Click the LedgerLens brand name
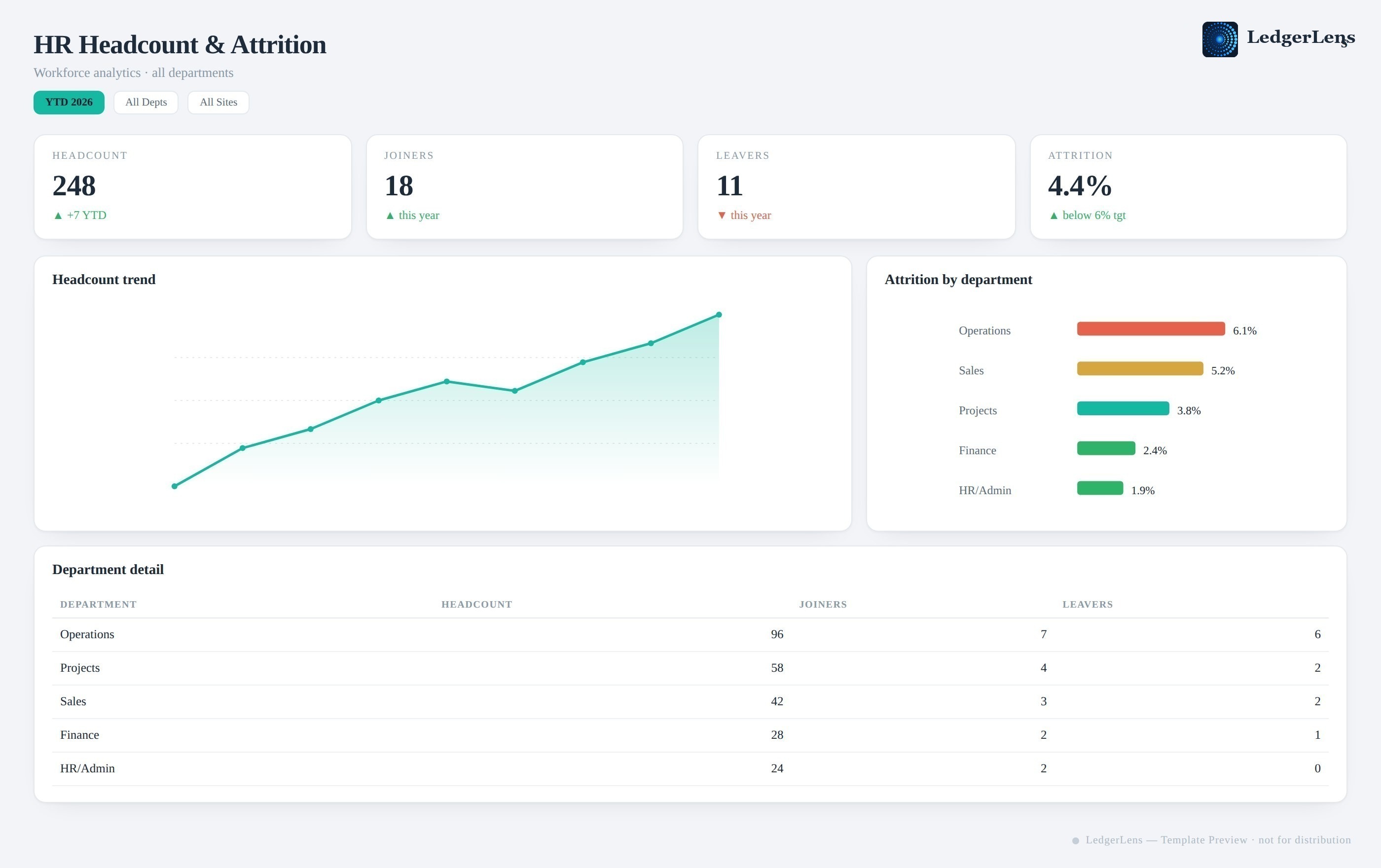Image resolution: width=1381 pixels, height=868 pixels. point(1301,38)
